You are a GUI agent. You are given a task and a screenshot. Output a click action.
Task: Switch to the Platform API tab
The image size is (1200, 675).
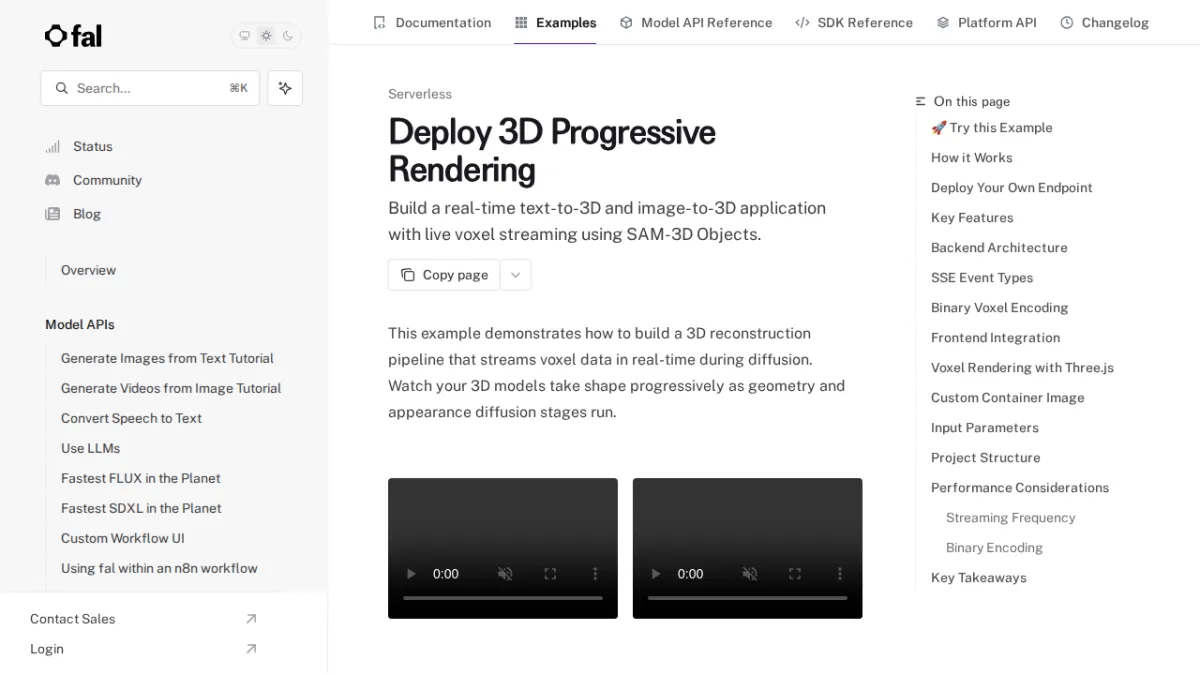(987, 22)
